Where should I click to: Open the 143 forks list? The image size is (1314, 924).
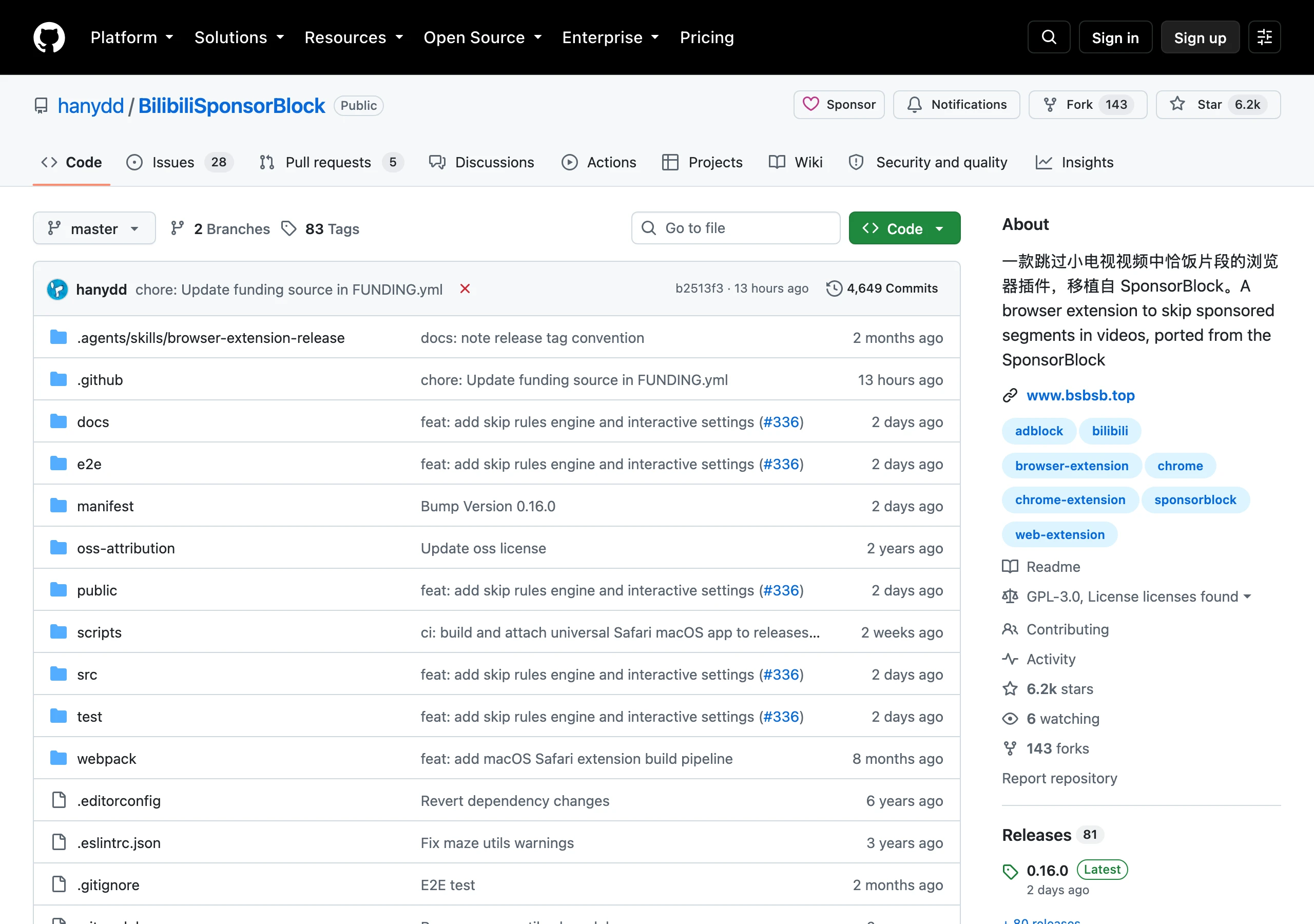(1046, 748)
